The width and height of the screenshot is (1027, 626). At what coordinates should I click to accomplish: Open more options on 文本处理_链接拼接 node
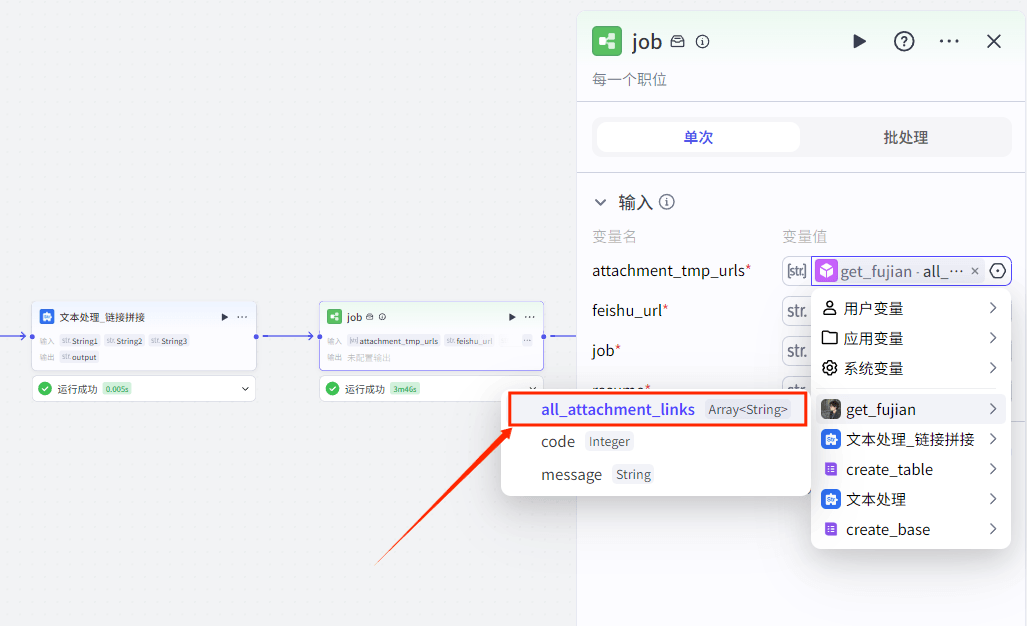point(242,317)
